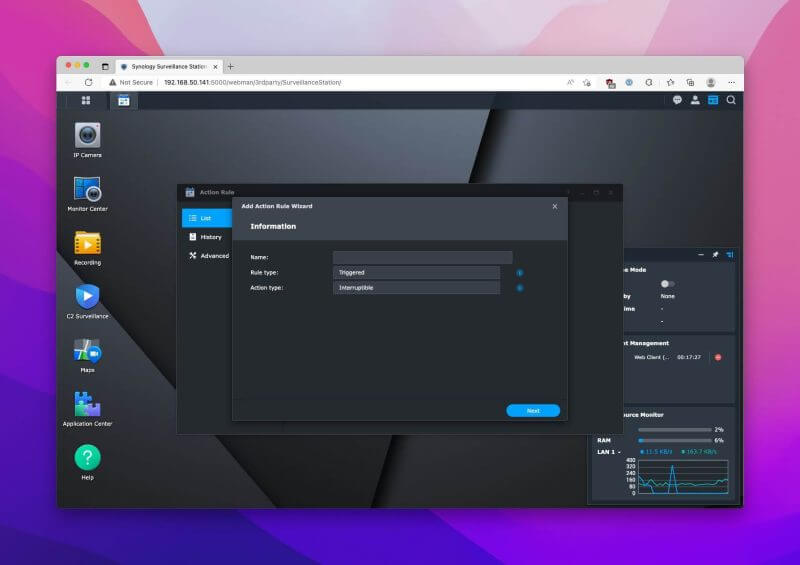Click the Next button in wizard

click(x=533, y=410)
